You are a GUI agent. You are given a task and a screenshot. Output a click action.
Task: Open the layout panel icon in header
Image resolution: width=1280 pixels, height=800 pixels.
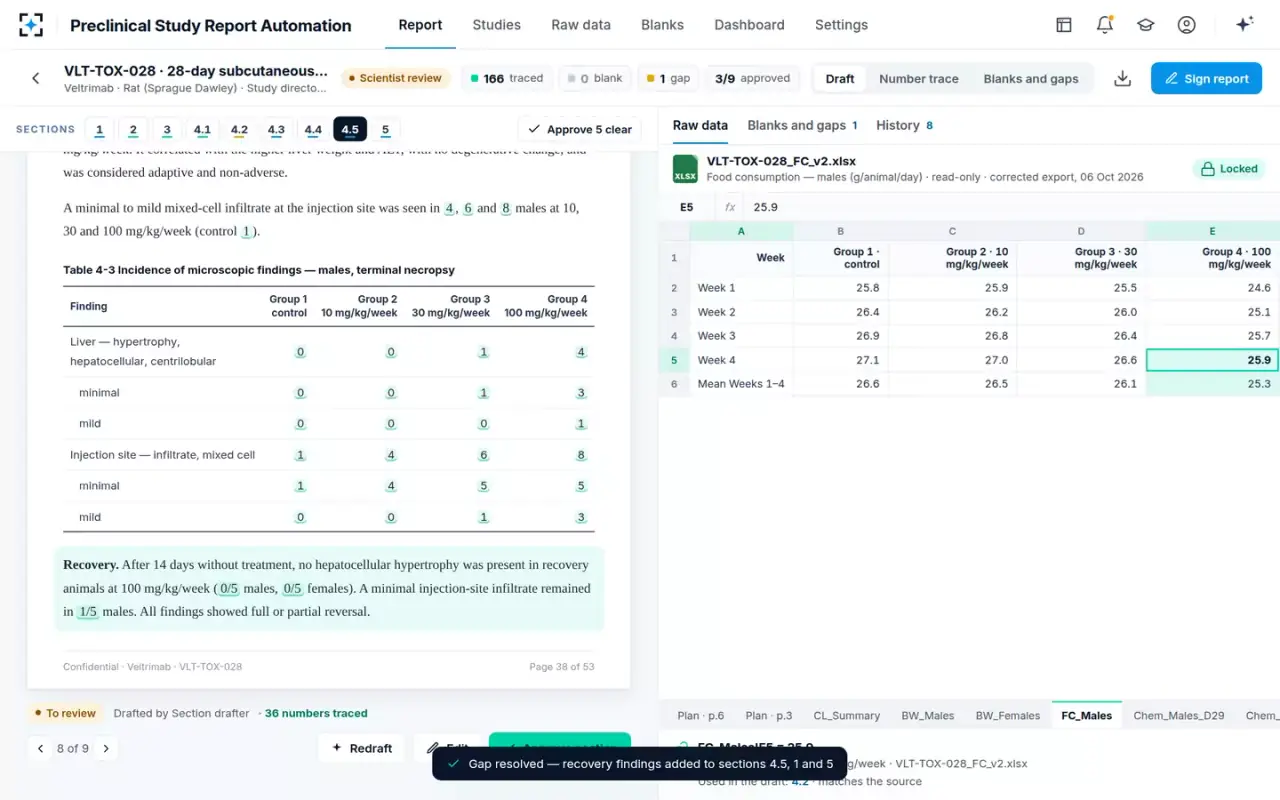tap(1064, 25)
